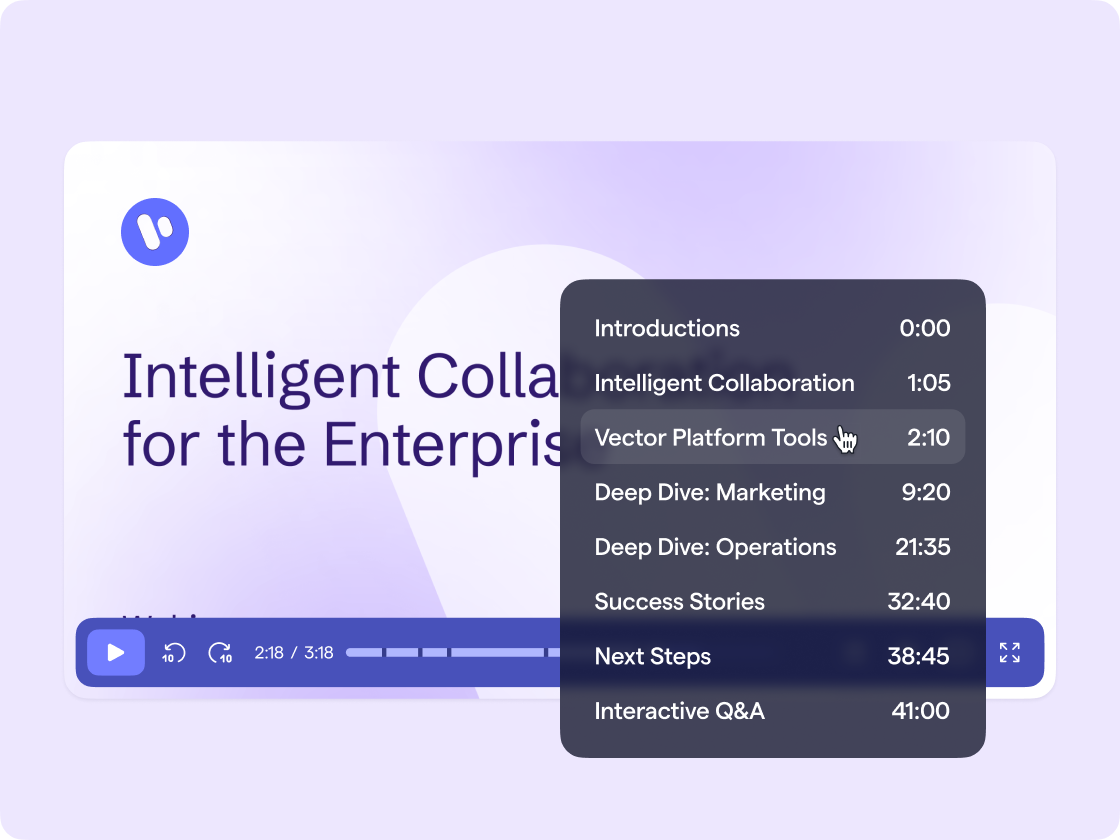Choose Vector Platform Tools chapter
Screen dimensions: 1120x840
pyautogui.click(x=772, y=437)
